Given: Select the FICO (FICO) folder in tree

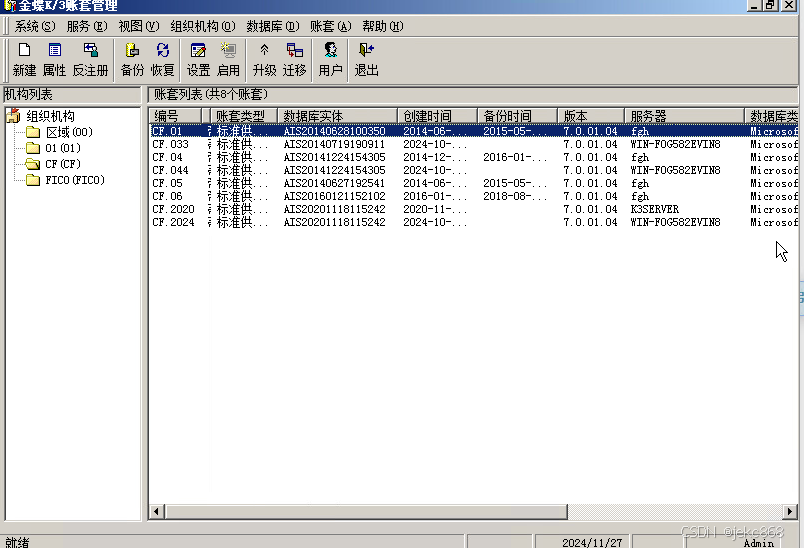Looking at the screenshot, I should [x=75, y=180].
